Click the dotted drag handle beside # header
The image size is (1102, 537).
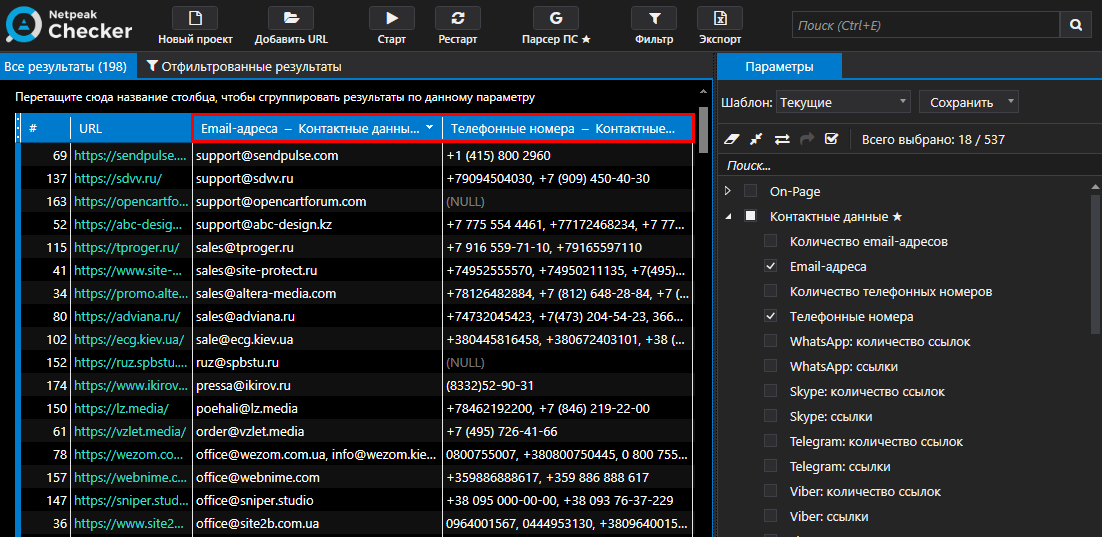pos(18,128)
